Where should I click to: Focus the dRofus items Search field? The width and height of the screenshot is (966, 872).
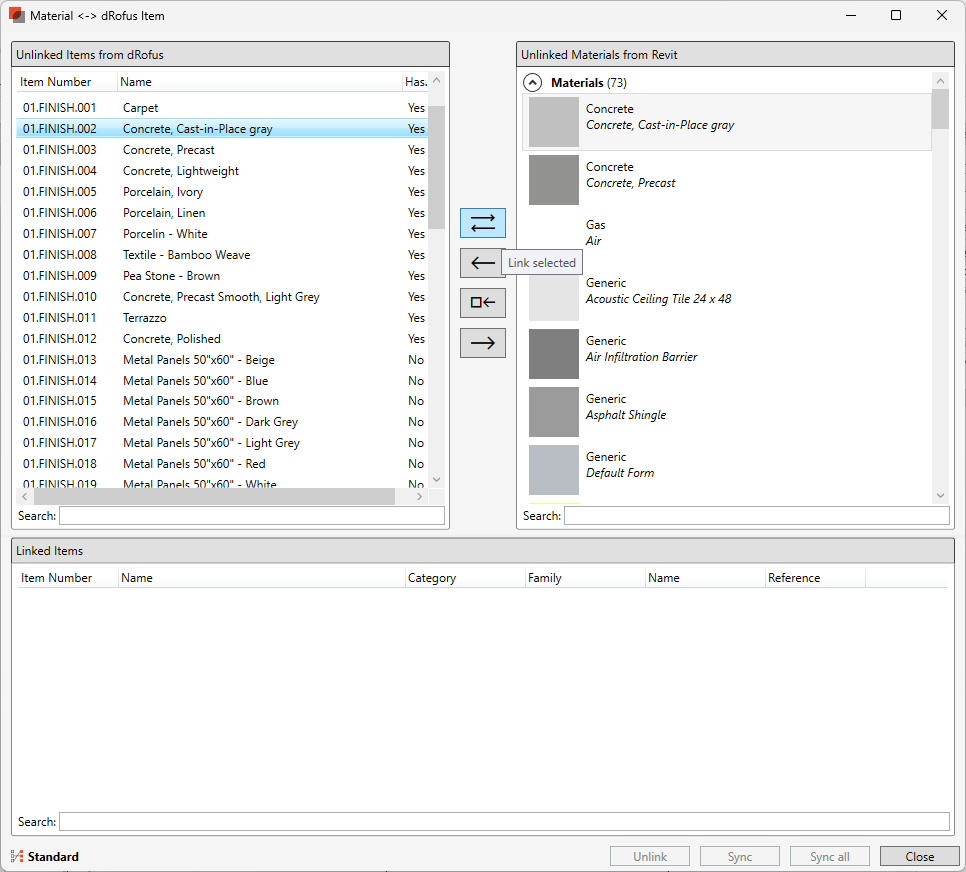tap(251, 516)
